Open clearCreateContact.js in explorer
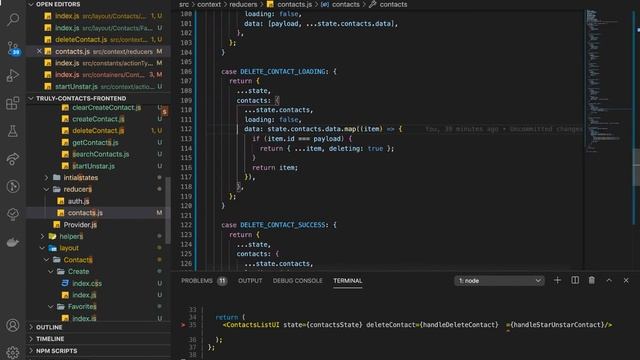Image resolution: width=640 pixels, height=360 pixels. pos(107,108)
